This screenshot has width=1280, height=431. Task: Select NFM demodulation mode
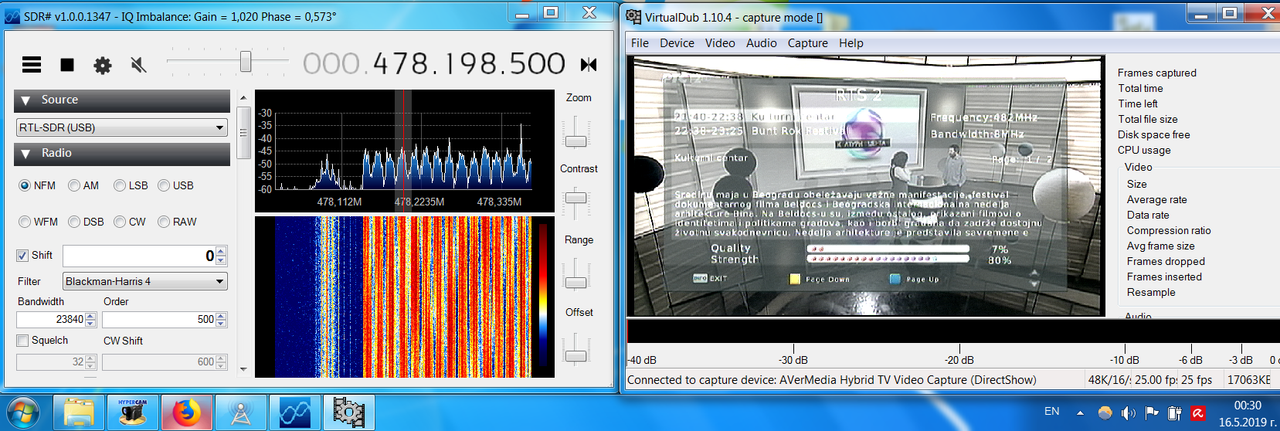click(x=40, y=185)
